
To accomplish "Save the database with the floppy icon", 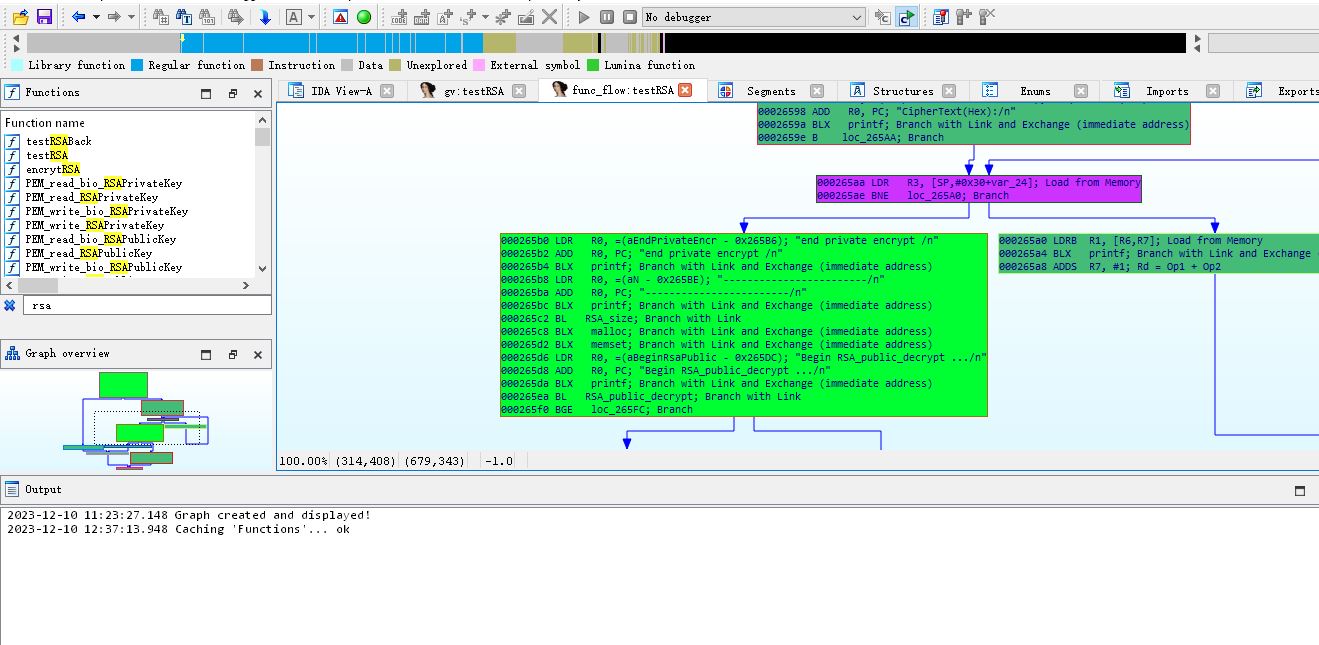I will point(43,17).
